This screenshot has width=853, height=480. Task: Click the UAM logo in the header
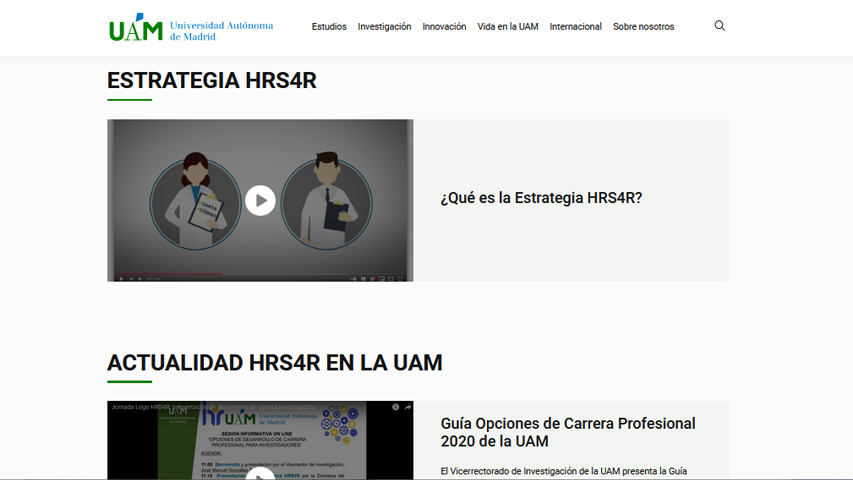point(135,27)
